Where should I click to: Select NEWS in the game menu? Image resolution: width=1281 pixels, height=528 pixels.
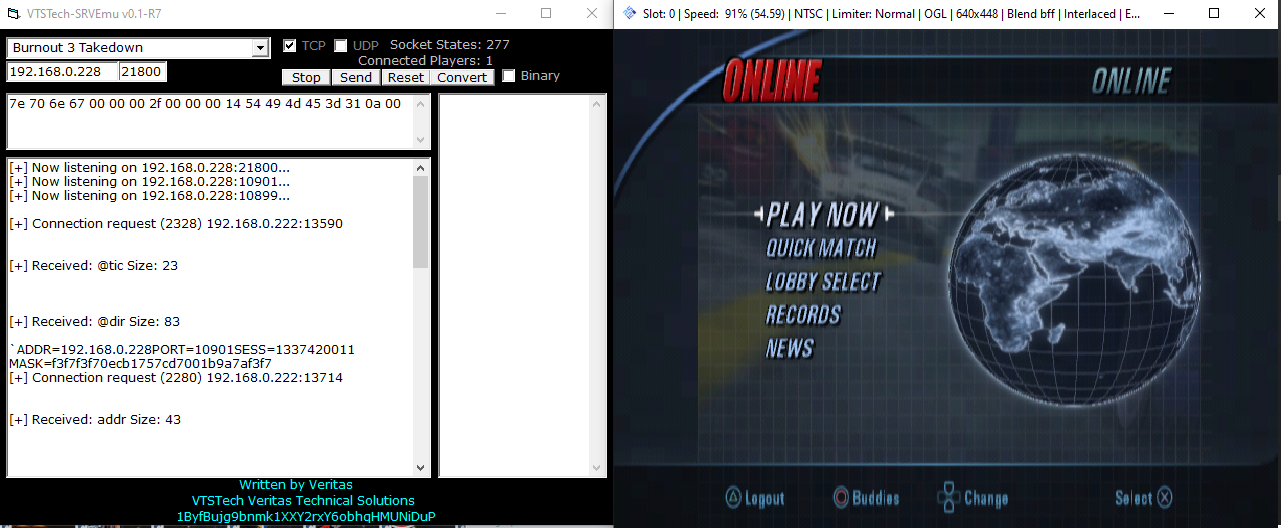[790, 348]
